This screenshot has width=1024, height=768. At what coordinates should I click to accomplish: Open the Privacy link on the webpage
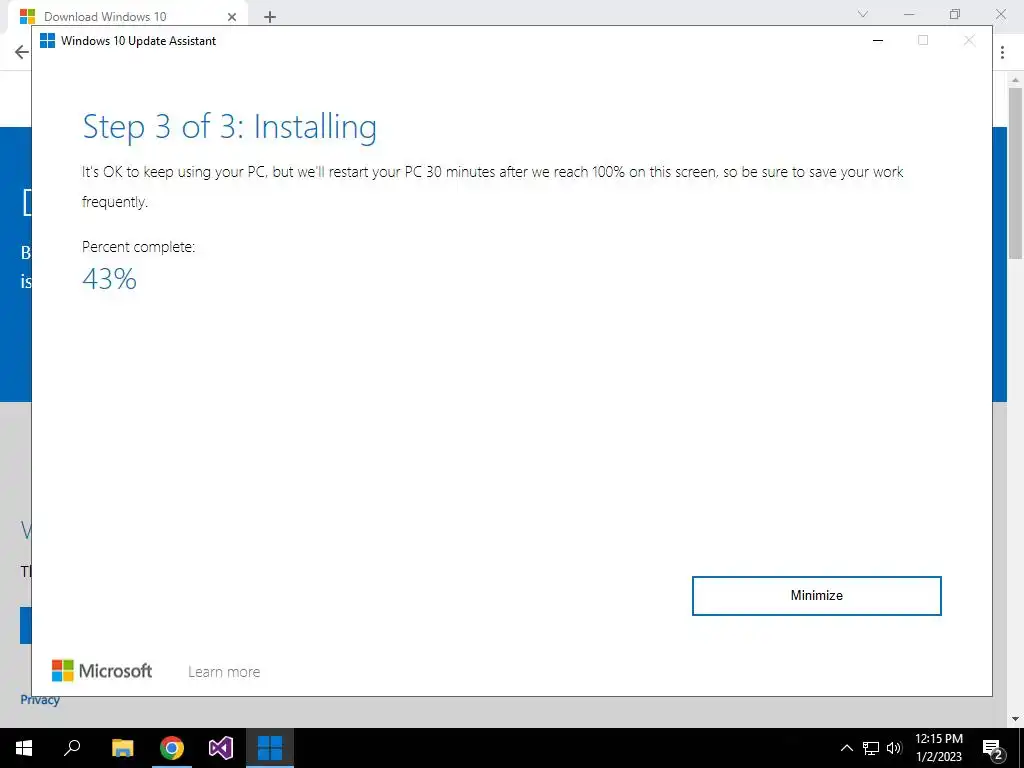pos(40,699)
